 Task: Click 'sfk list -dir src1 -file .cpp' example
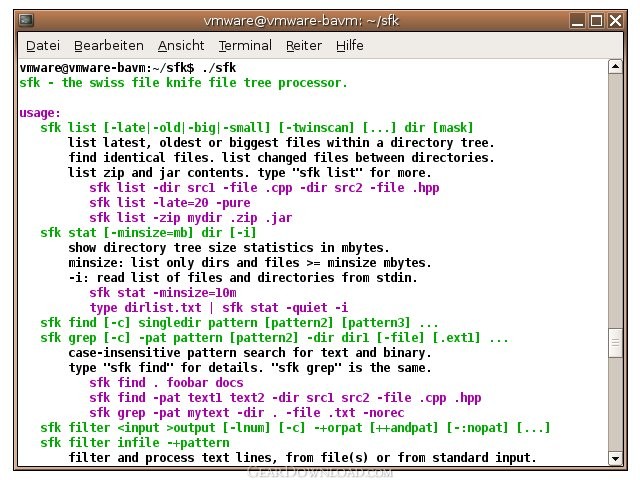(264, 188)
